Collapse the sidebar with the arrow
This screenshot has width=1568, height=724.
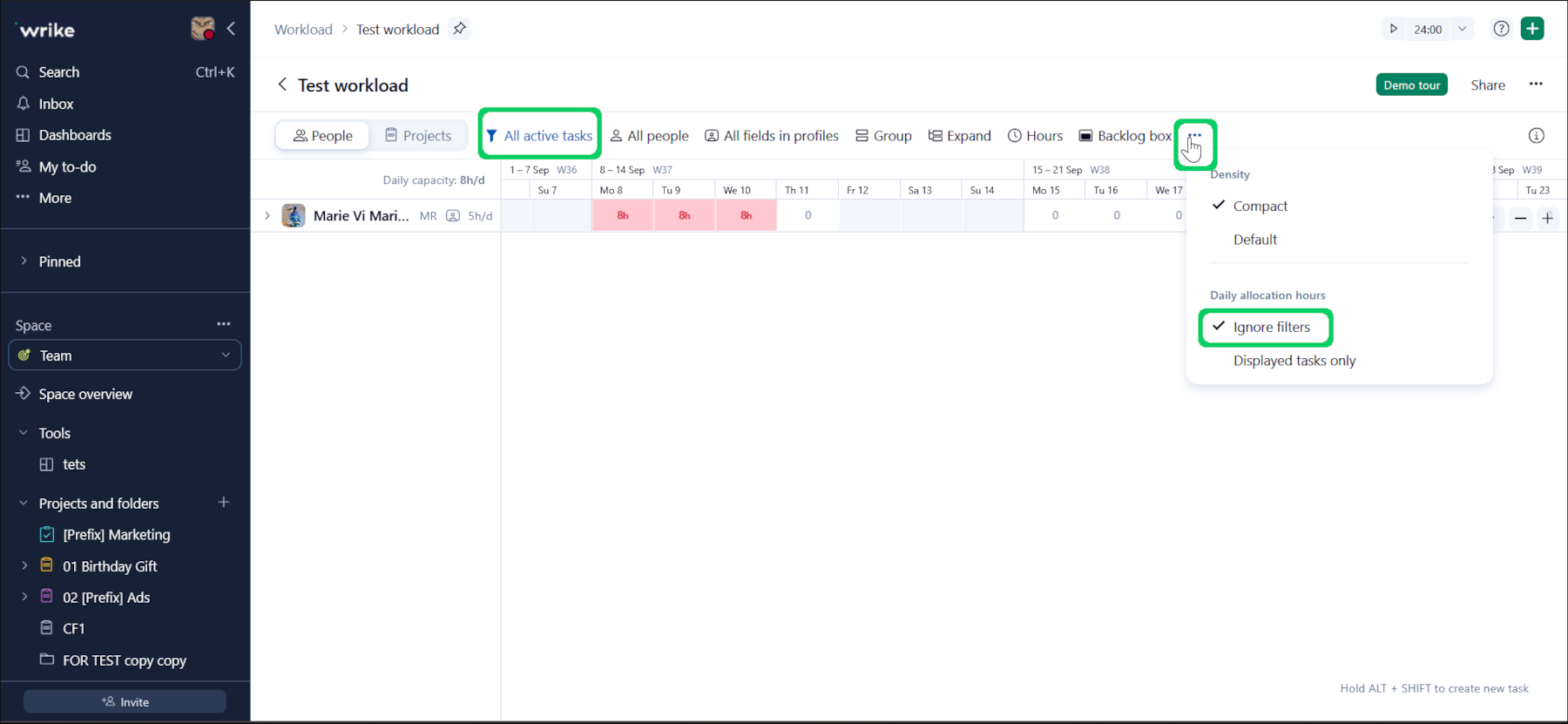pos(231,29)
